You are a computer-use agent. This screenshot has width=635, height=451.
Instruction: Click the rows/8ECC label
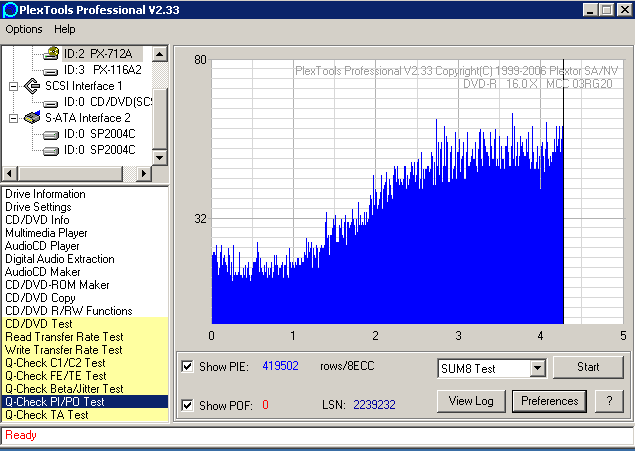[x=347, y=366]
